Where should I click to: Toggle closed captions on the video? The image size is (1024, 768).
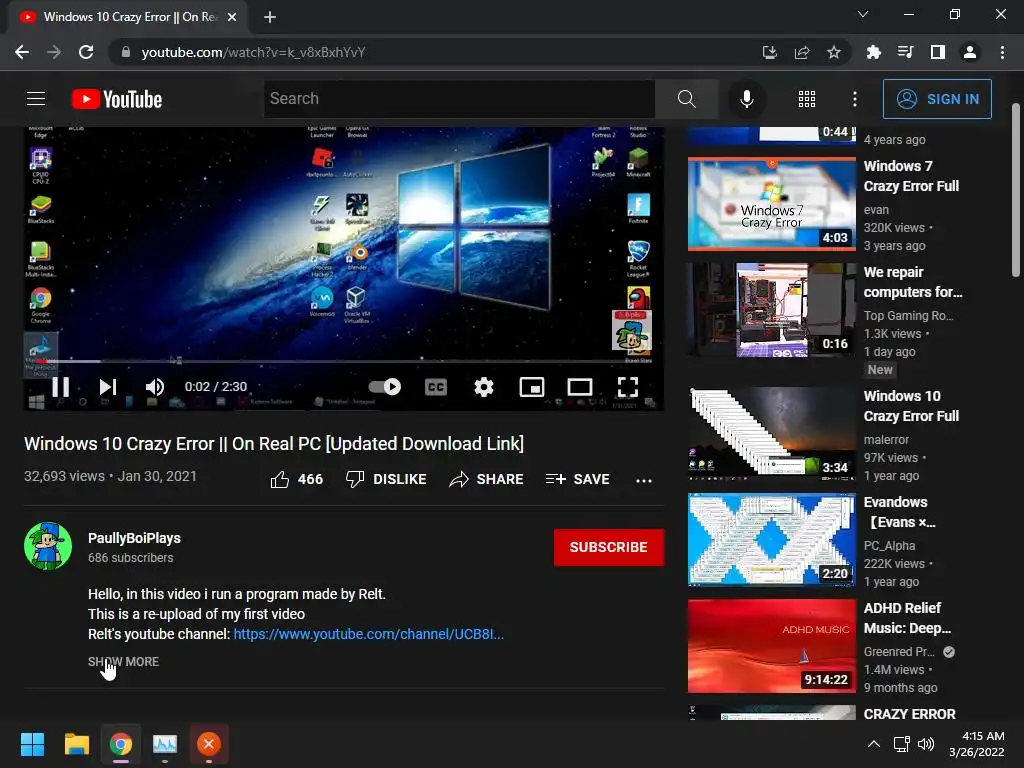coord(436,387)
